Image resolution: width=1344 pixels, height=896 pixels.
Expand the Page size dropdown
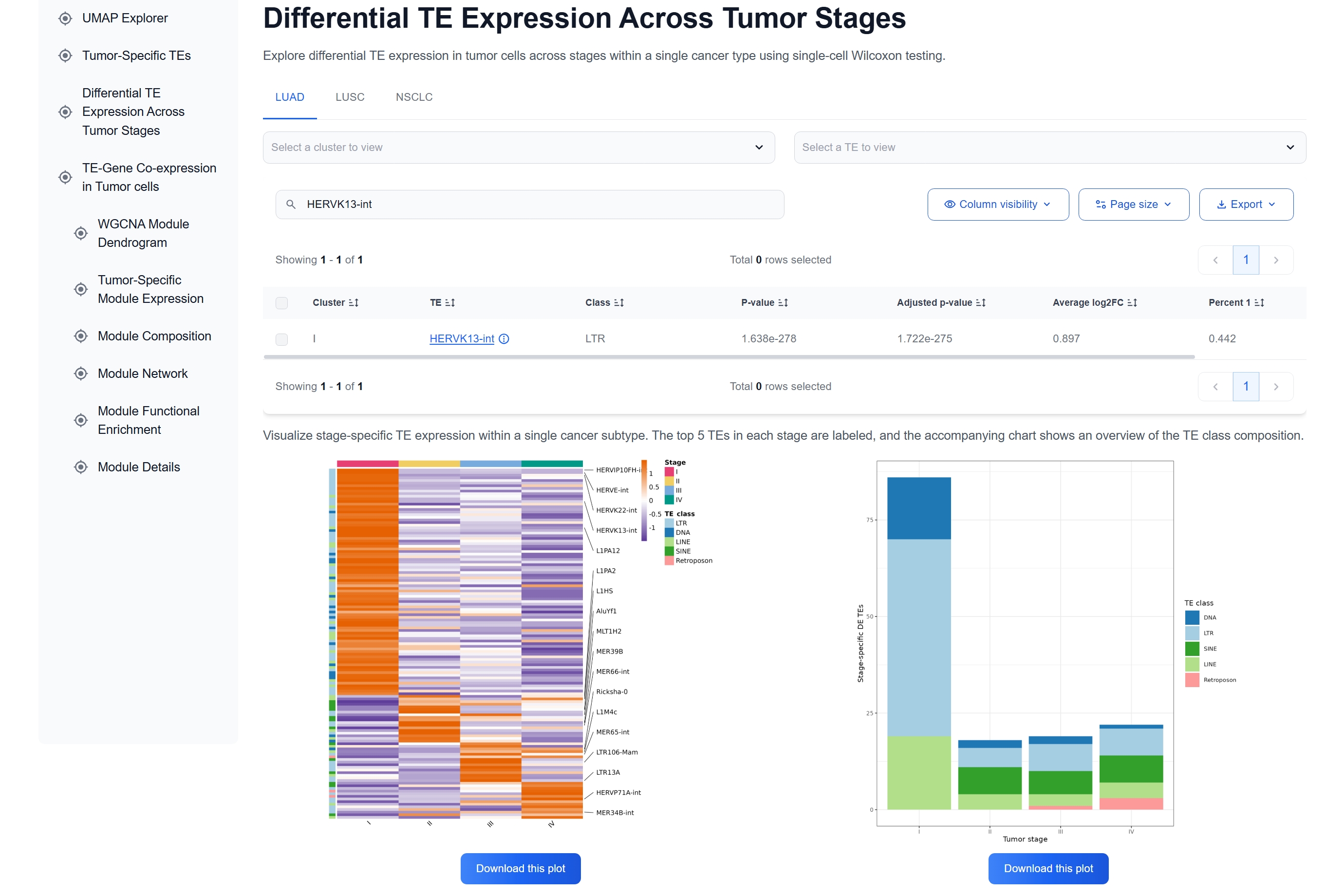[1133, 204]
